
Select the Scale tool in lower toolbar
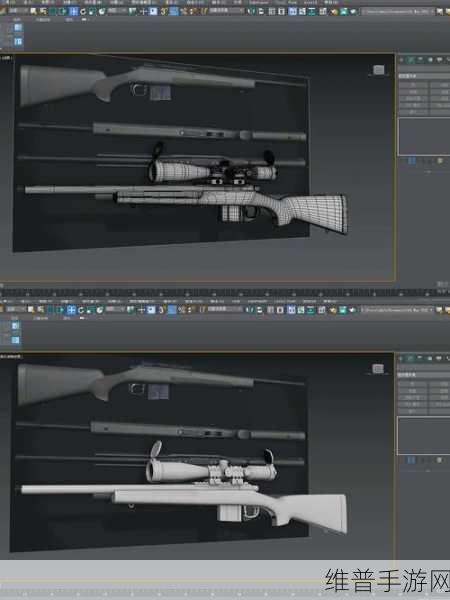[x=89, y=310]
